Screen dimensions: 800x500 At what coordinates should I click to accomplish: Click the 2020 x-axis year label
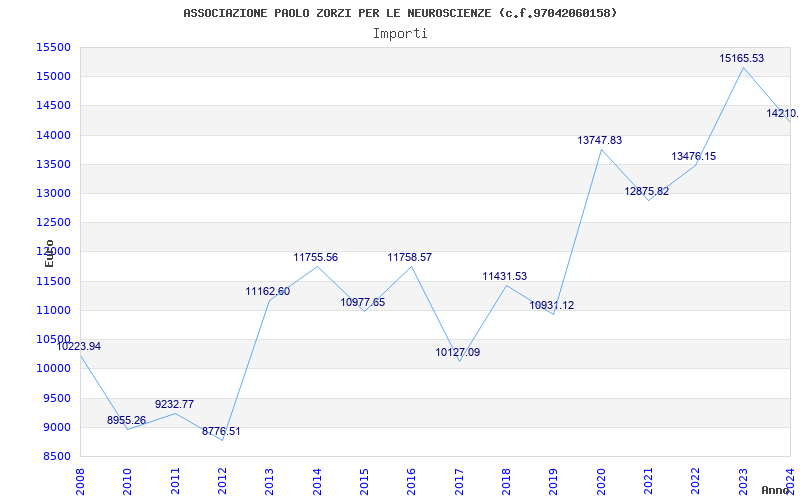[601, 482]
